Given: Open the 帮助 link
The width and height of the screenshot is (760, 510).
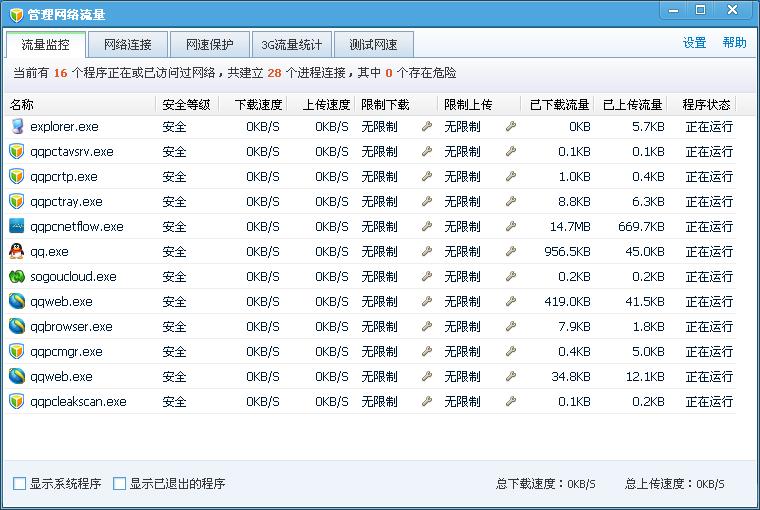Looking at the screenshot, I should coord(734,43).
